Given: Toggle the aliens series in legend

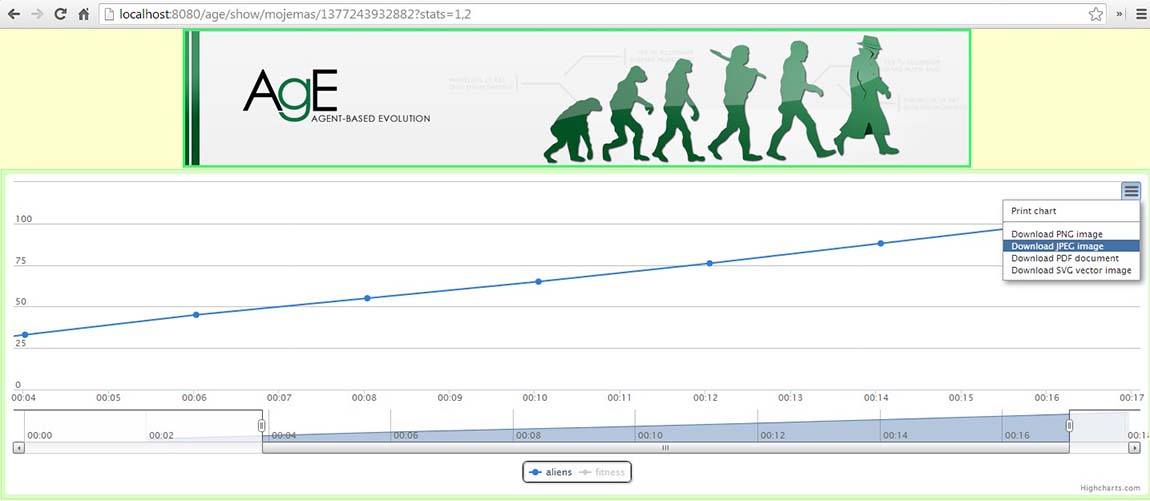Looking at the screenshot, I should tap(551, 472).
